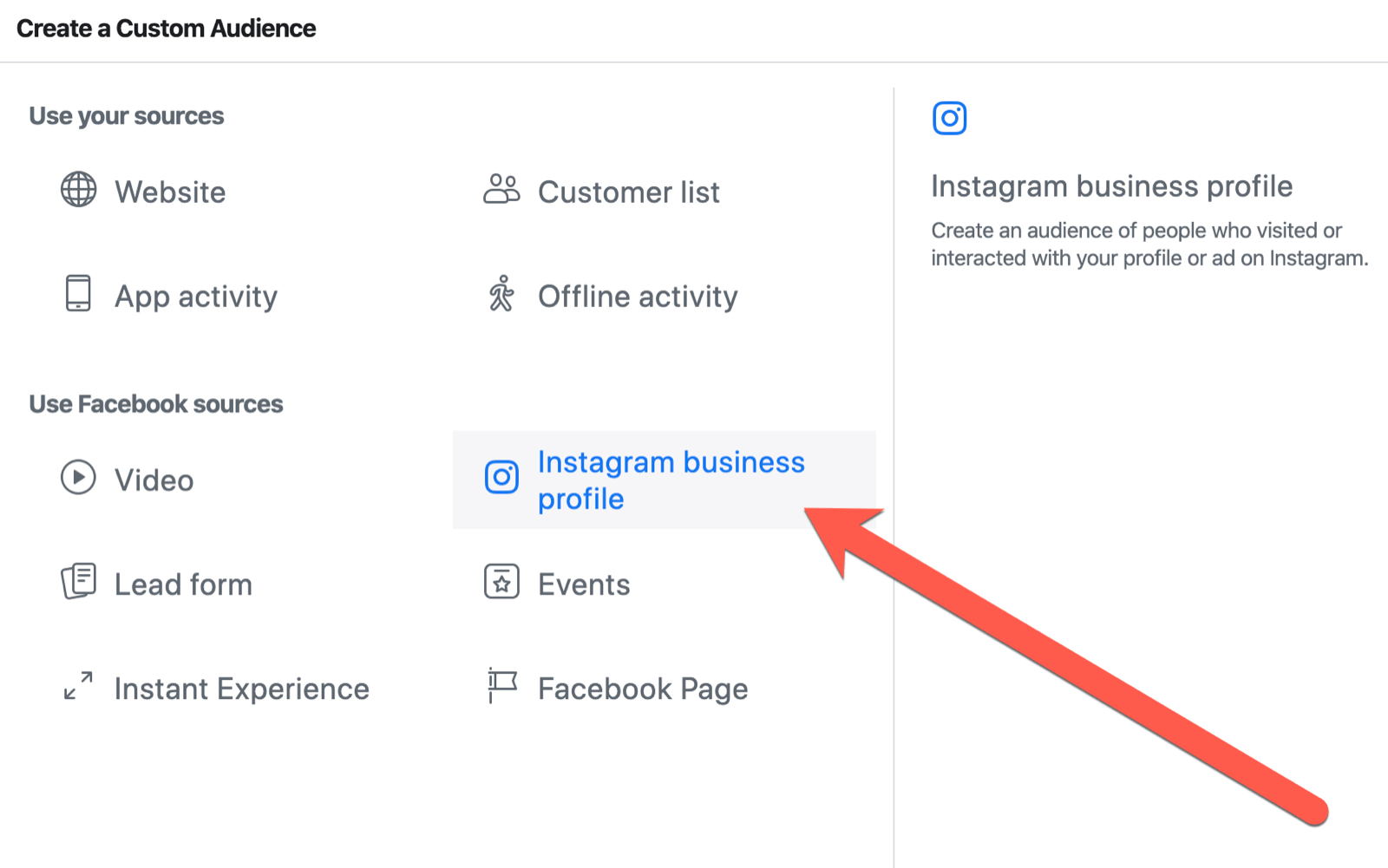Screen dimensions: 1388x868
Task: Select the Website globe icon
Action: click(x=78, y=191)
